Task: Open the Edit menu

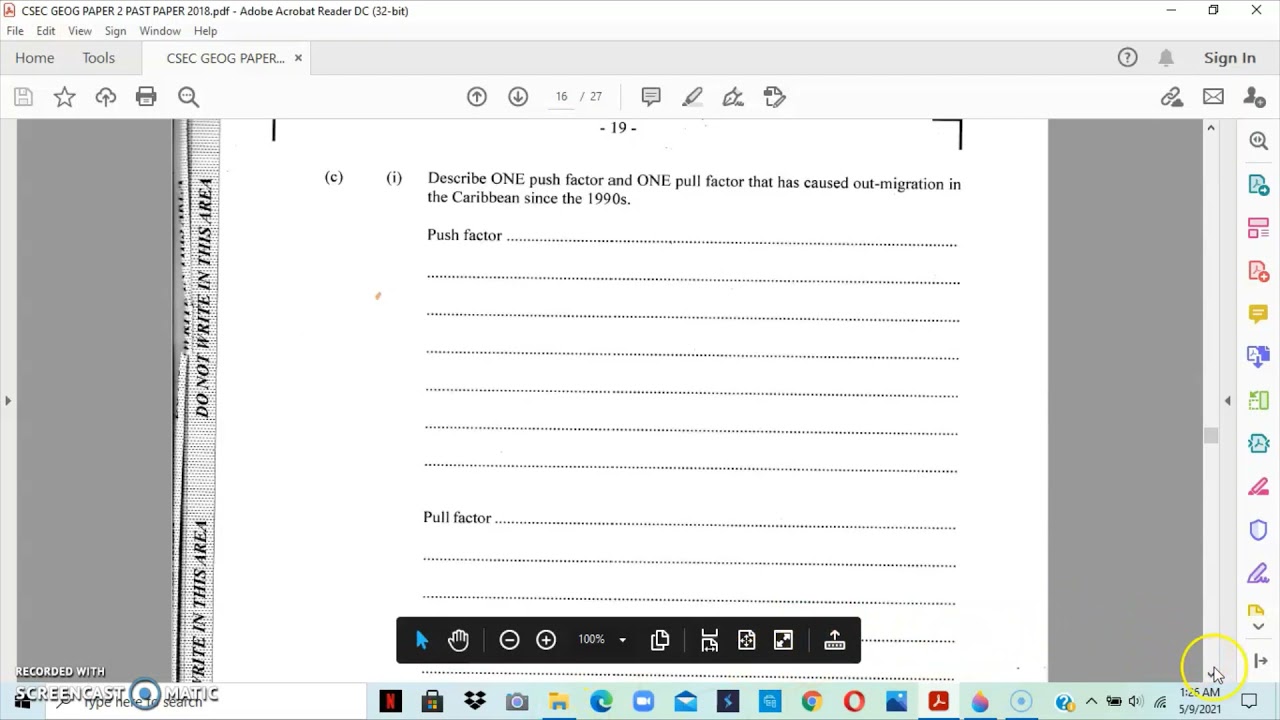Action: pyautogui.click(x=46, y=31)
